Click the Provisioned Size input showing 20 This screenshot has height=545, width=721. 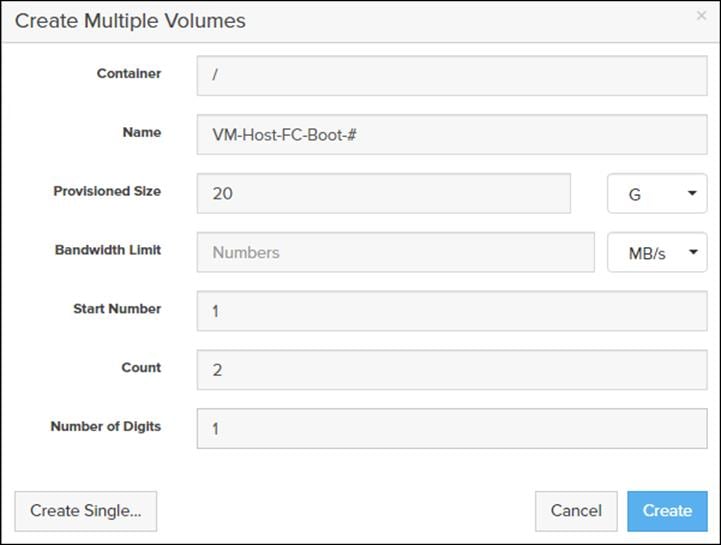[383, 194]
